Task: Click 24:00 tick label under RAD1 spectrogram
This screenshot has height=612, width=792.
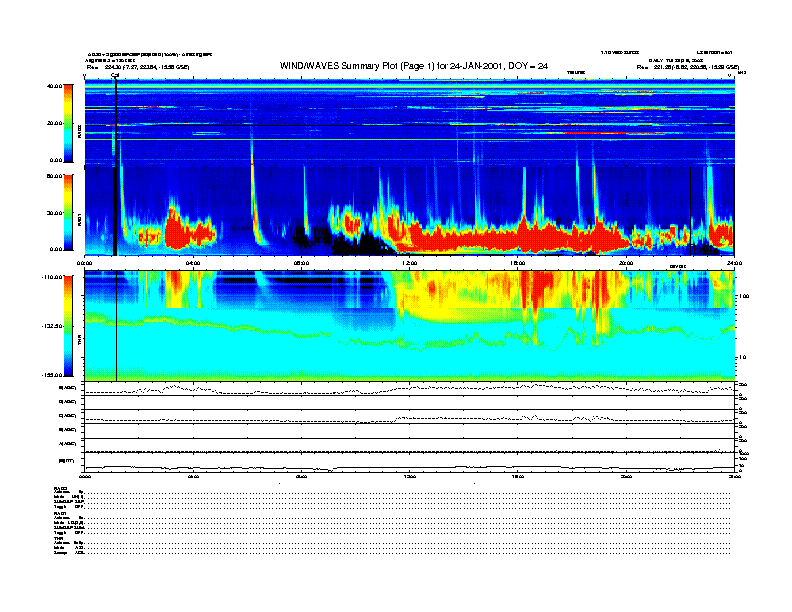Action: coord(734,263)
